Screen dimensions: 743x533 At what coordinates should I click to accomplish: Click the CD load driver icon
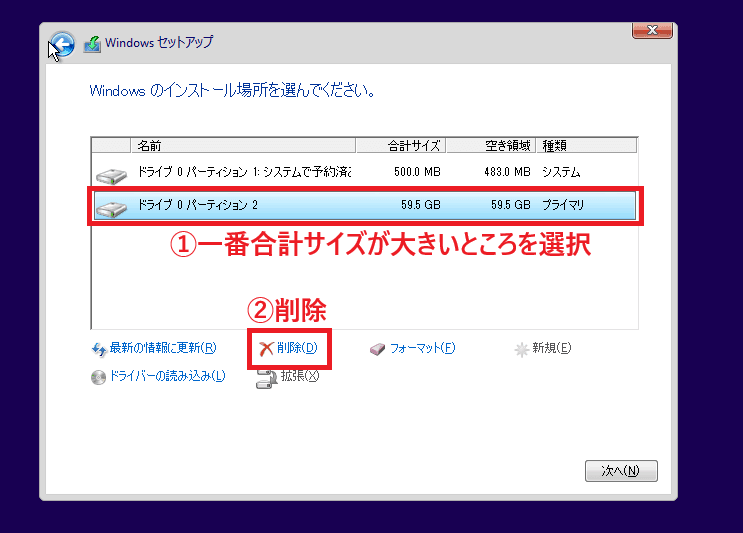(98, 377)
